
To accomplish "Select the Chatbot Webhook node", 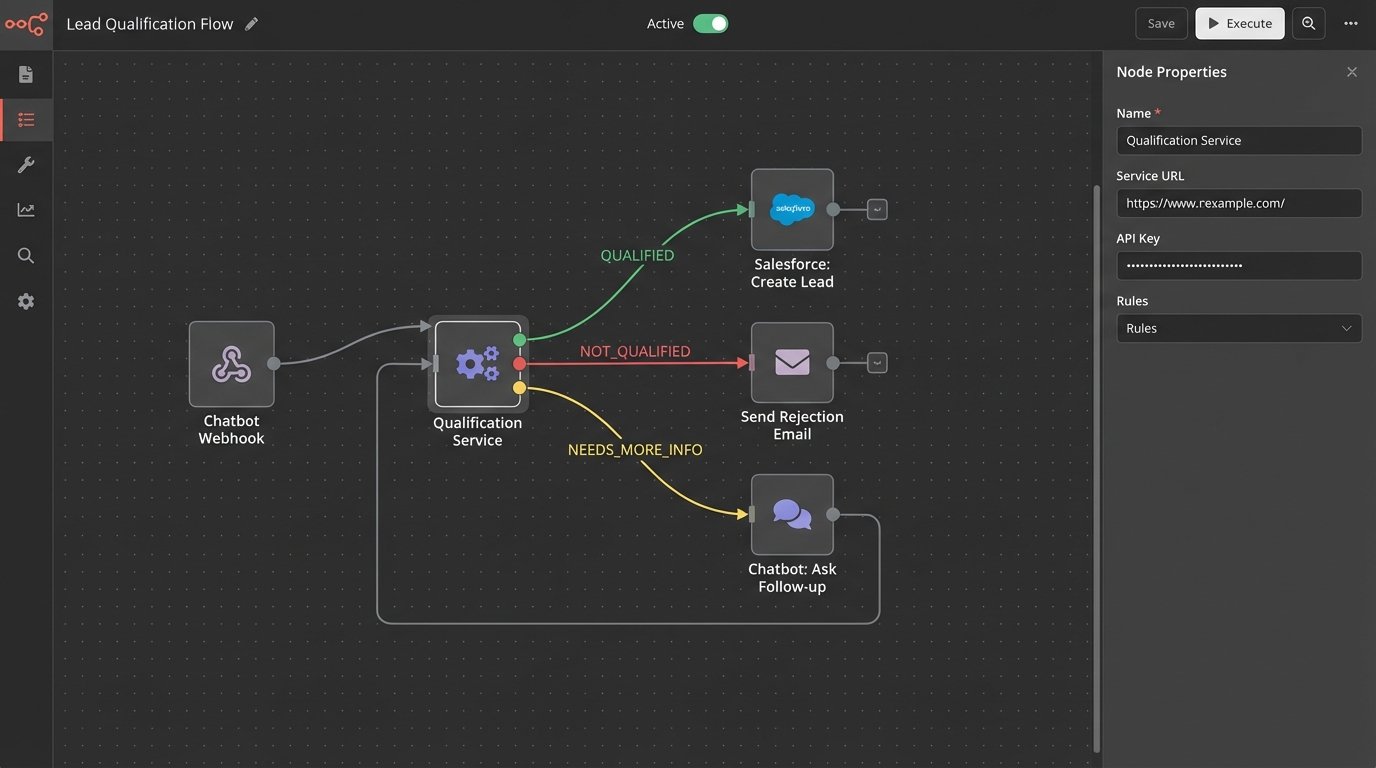I will tap(231, 365).
